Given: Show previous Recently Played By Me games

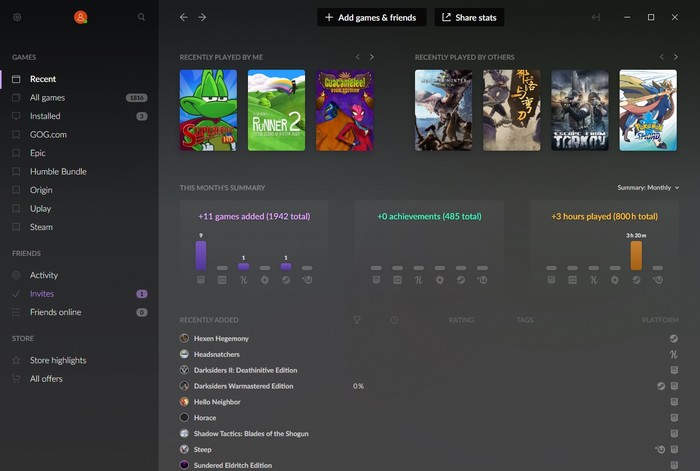Looking at the screenshot, I should point(358,57).
